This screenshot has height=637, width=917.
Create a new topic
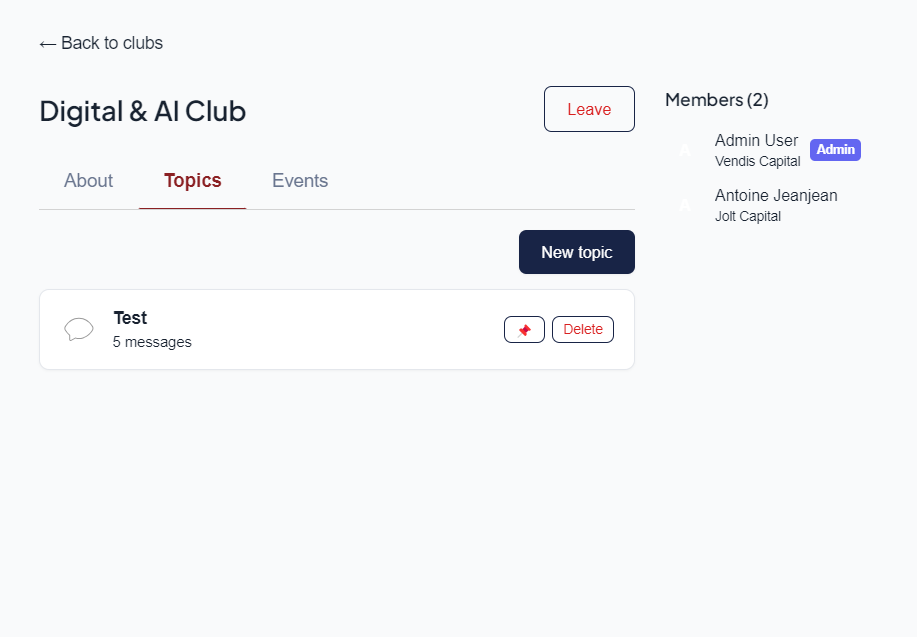point(576,252)
